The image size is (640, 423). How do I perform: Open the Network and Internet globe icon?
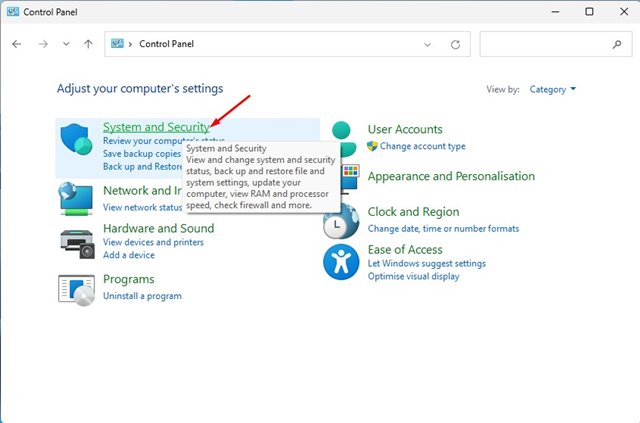[x=76, y=199]
